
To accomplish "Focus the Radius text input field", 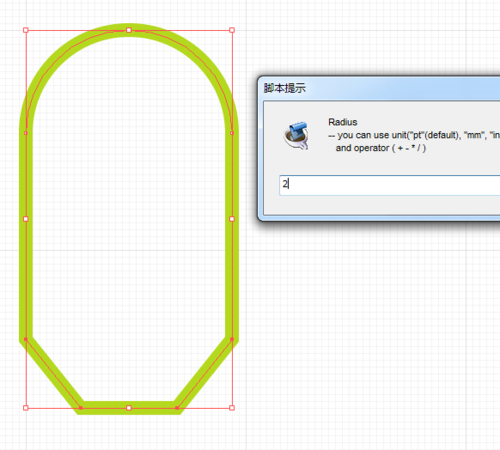I will 389,185.
